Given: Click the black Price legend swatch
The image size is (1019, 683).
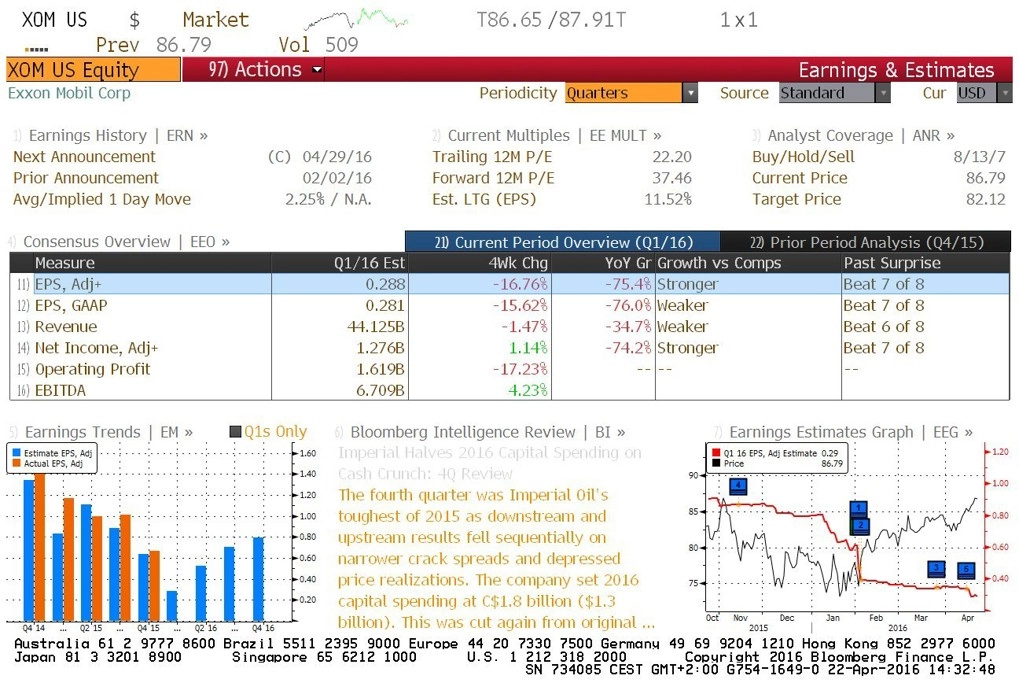Looking at the screenshot, I should pos(716,463).
